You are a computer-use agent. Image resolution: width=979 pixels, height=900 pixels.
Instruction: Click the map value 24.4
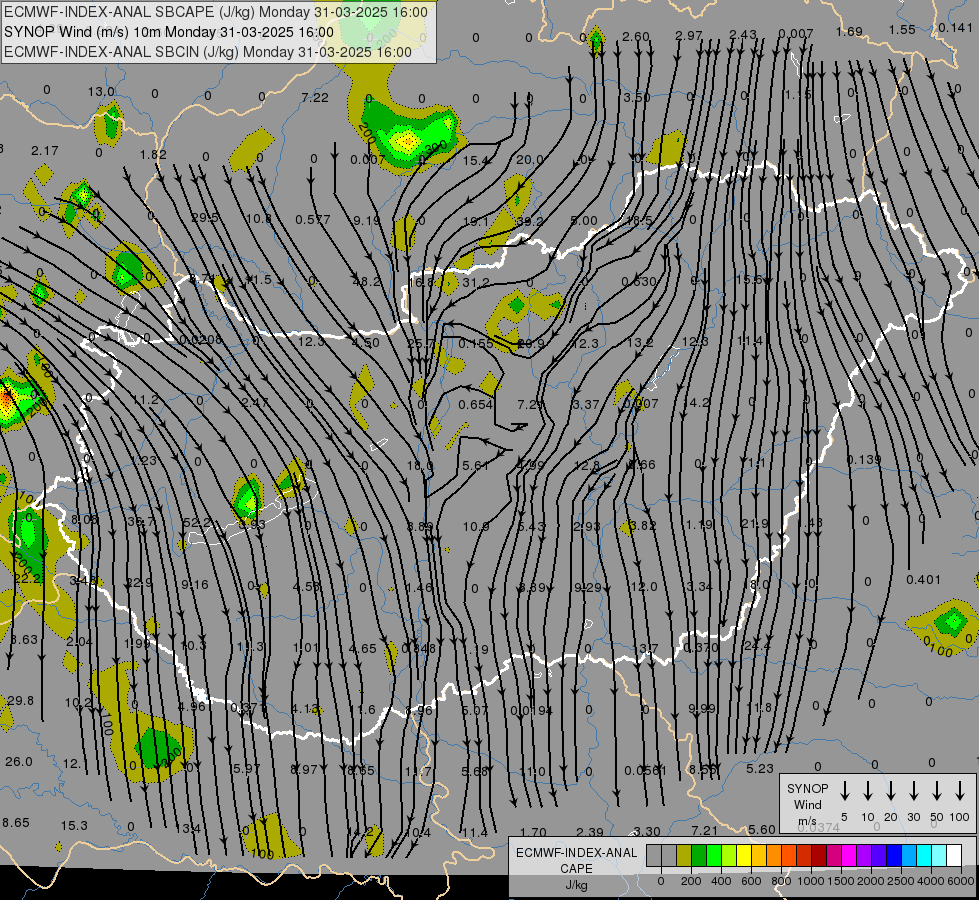[757, 645]
